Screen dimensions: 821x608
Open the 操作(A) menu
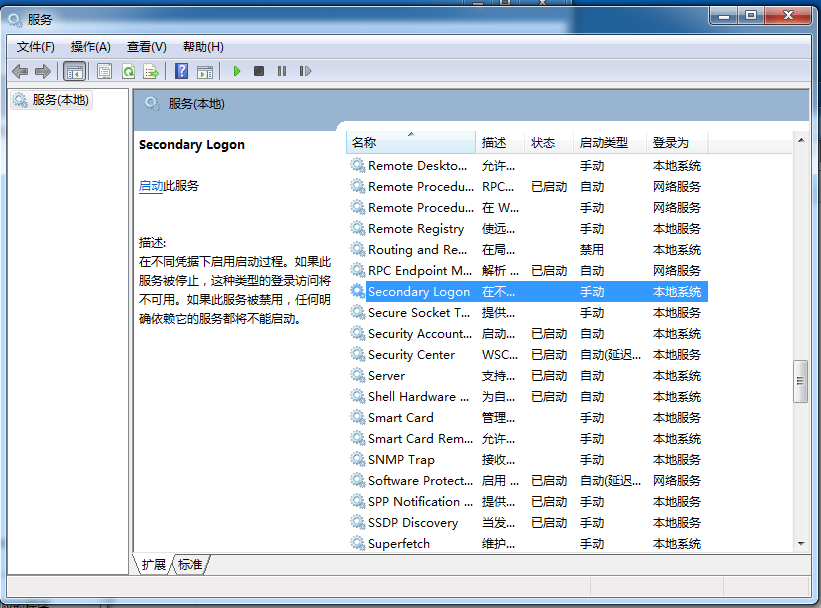[x=90, y=47]
